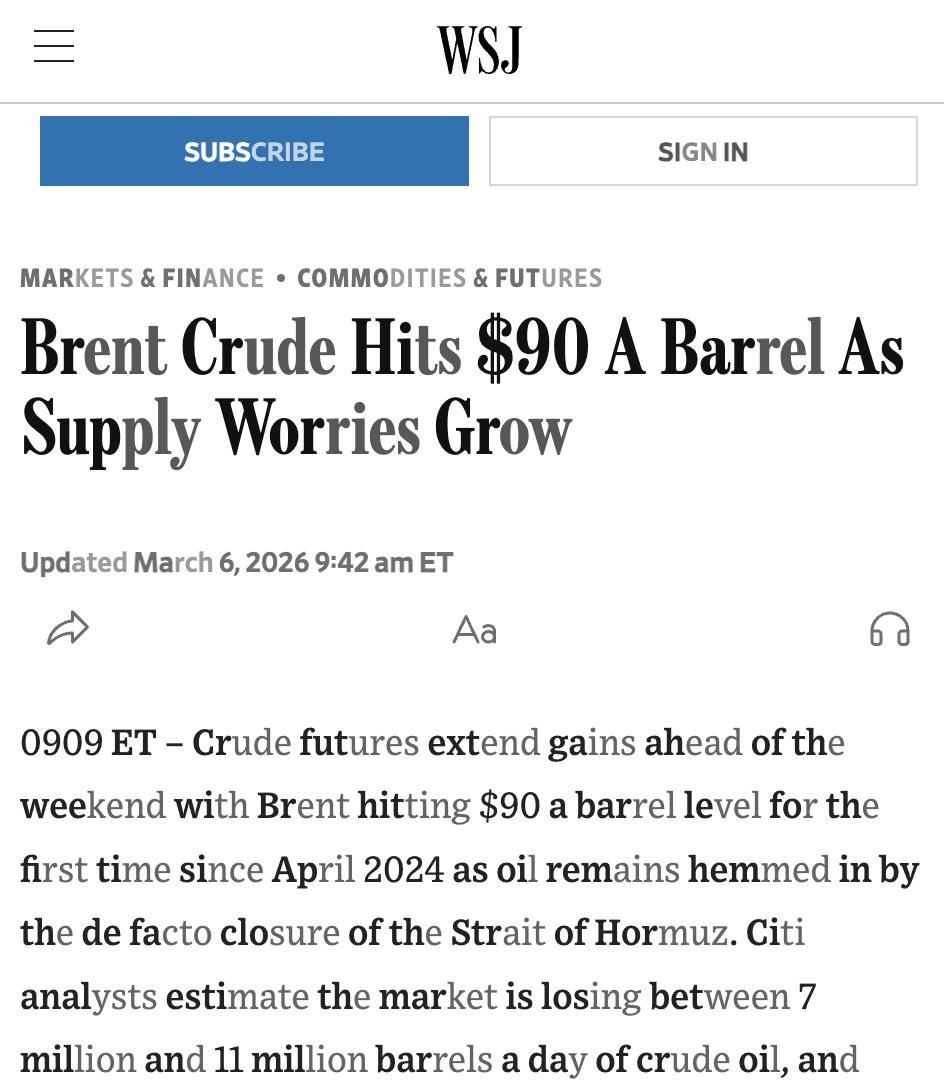944x1090 pixels.
Task: Open the Aa text size options
Action: coord(474,630)
